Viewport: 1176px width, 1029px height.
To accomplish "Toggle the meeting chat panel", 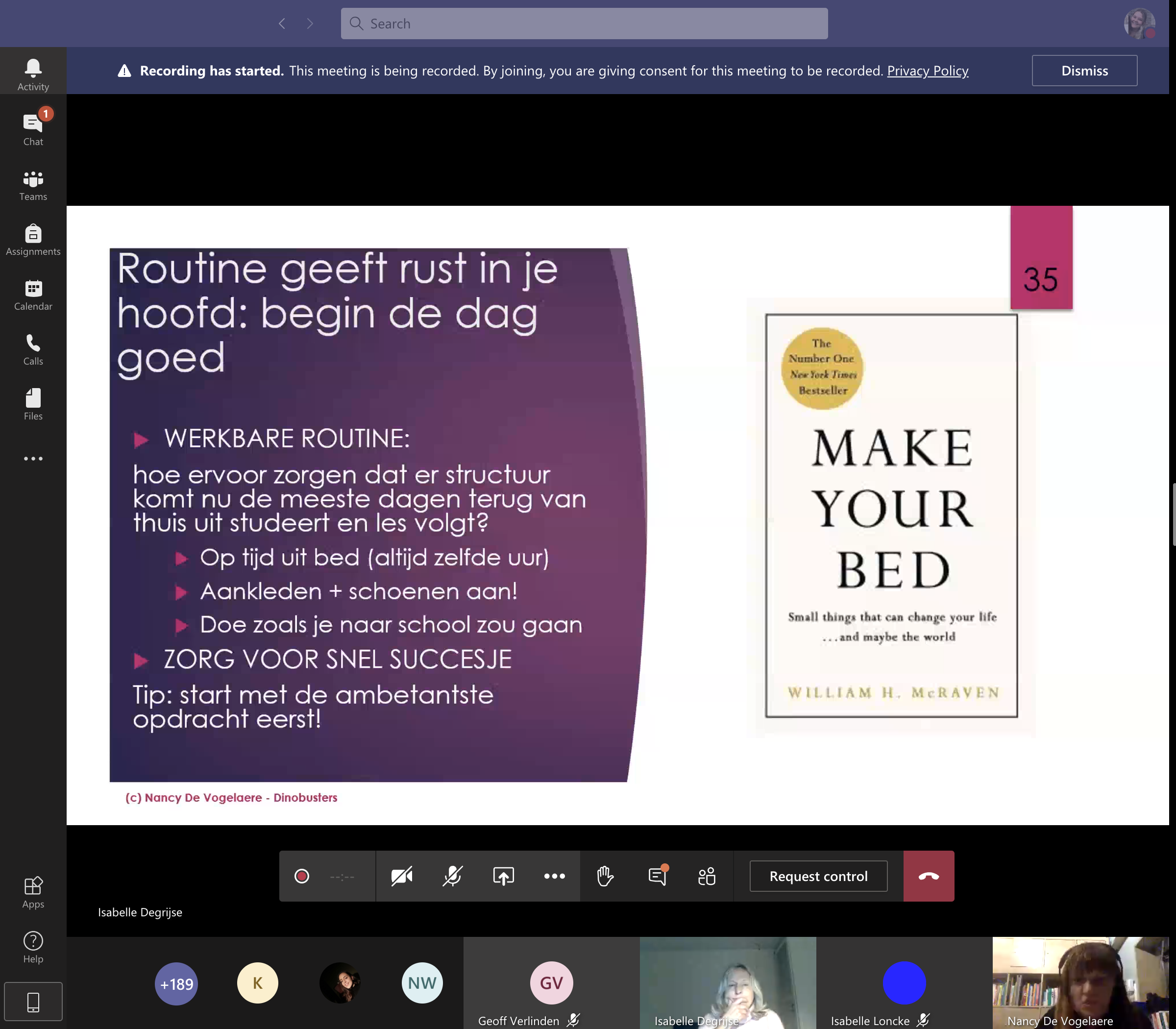I will 657,876.
